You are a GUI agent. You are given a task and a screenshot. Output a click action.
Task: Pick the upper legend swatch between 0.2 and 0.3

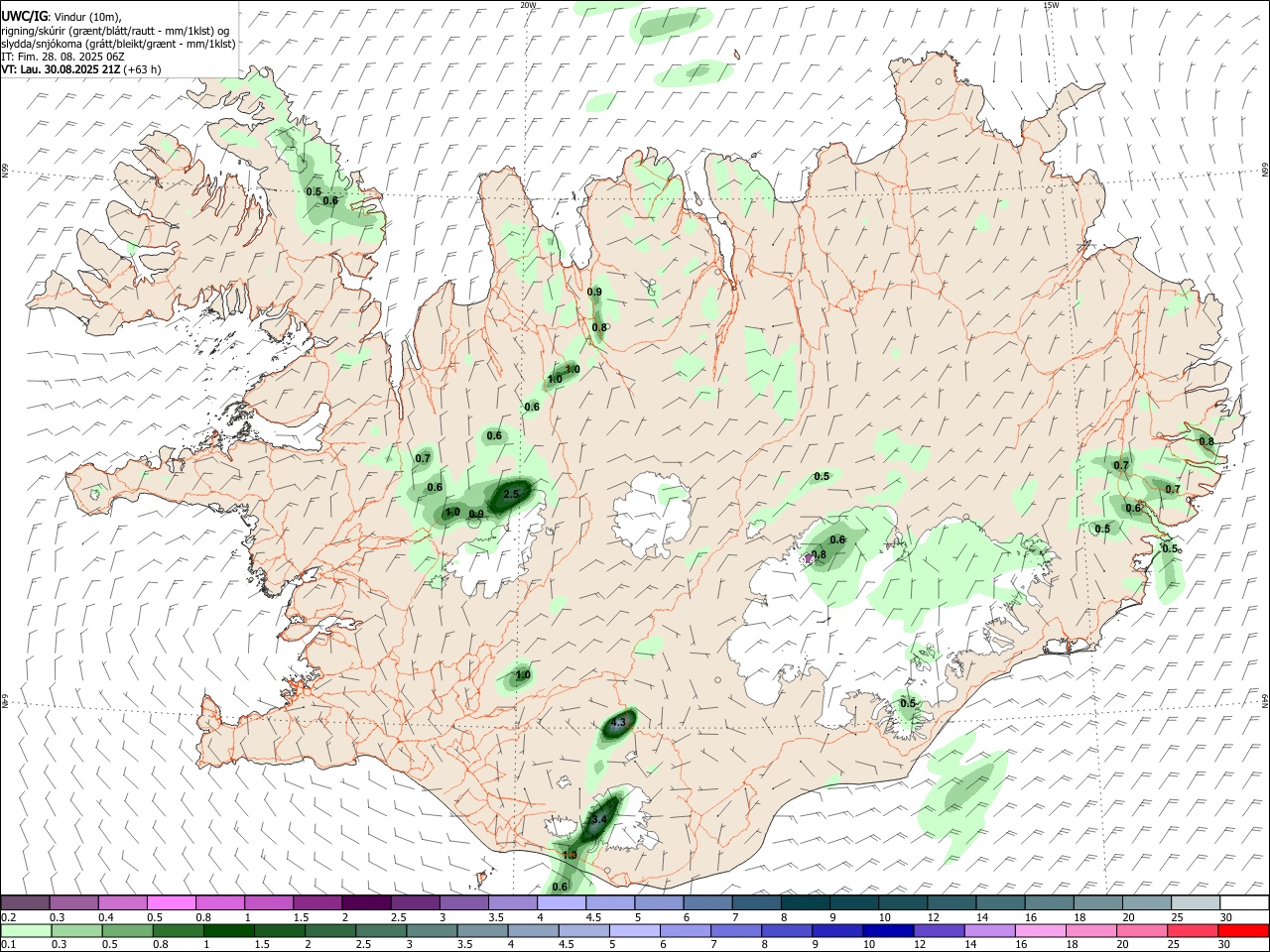pos(25,902)
